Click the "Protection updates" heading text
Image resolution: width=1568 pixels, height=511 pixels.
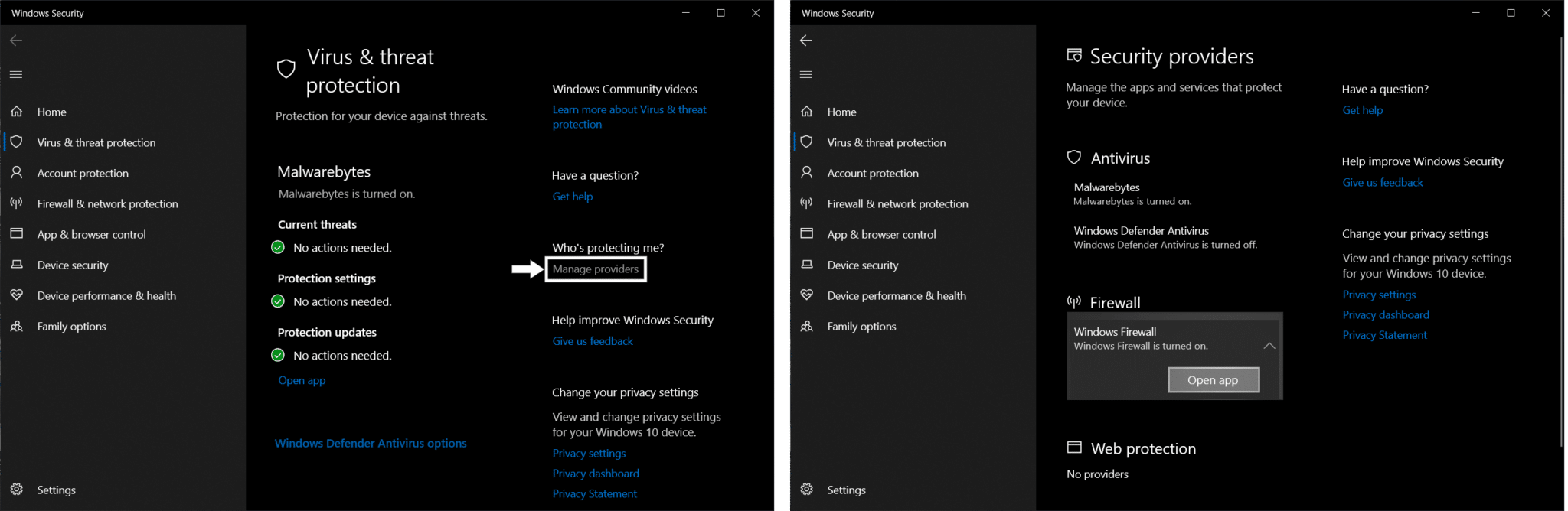(x=327, y=333)
